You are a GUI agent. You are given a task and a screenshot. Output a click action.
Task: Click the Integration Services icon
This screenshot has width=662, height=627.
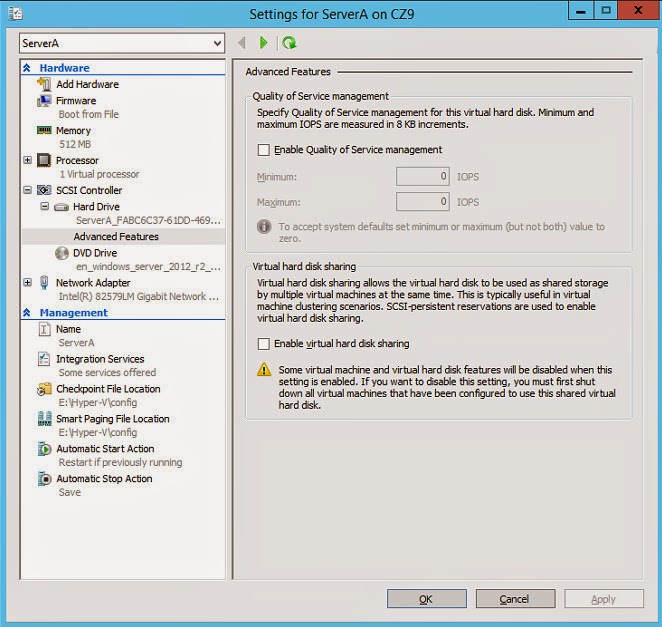44,359
